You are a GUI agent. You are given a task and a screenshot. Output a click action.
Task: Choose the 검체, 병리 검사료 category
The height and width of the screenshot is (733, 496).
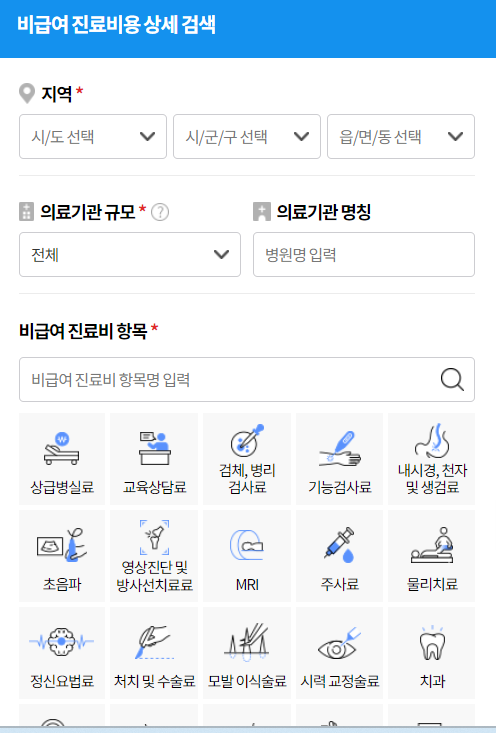tap(247, 459)
